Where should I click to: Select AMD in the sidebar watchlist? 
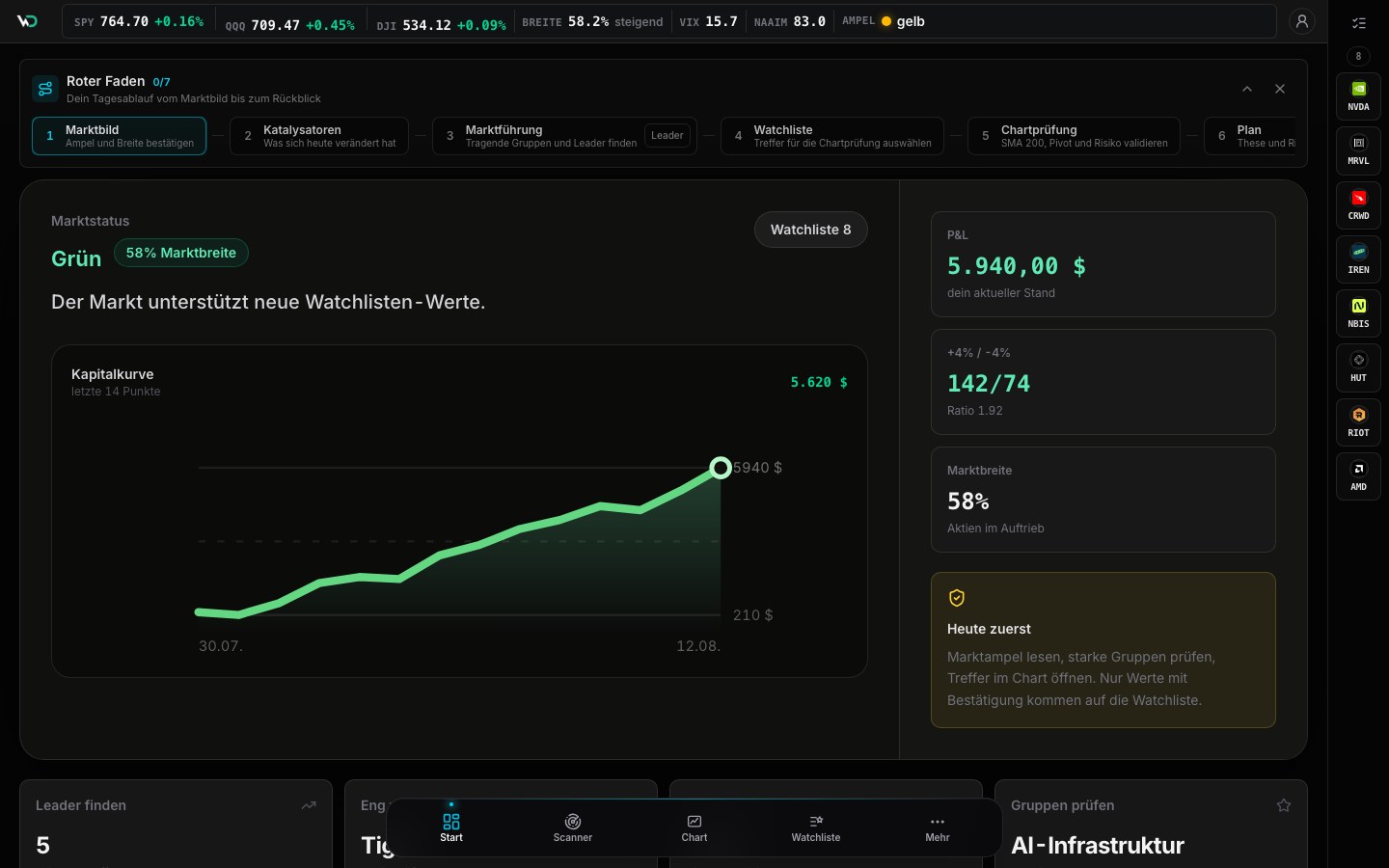coord(1358,476)
